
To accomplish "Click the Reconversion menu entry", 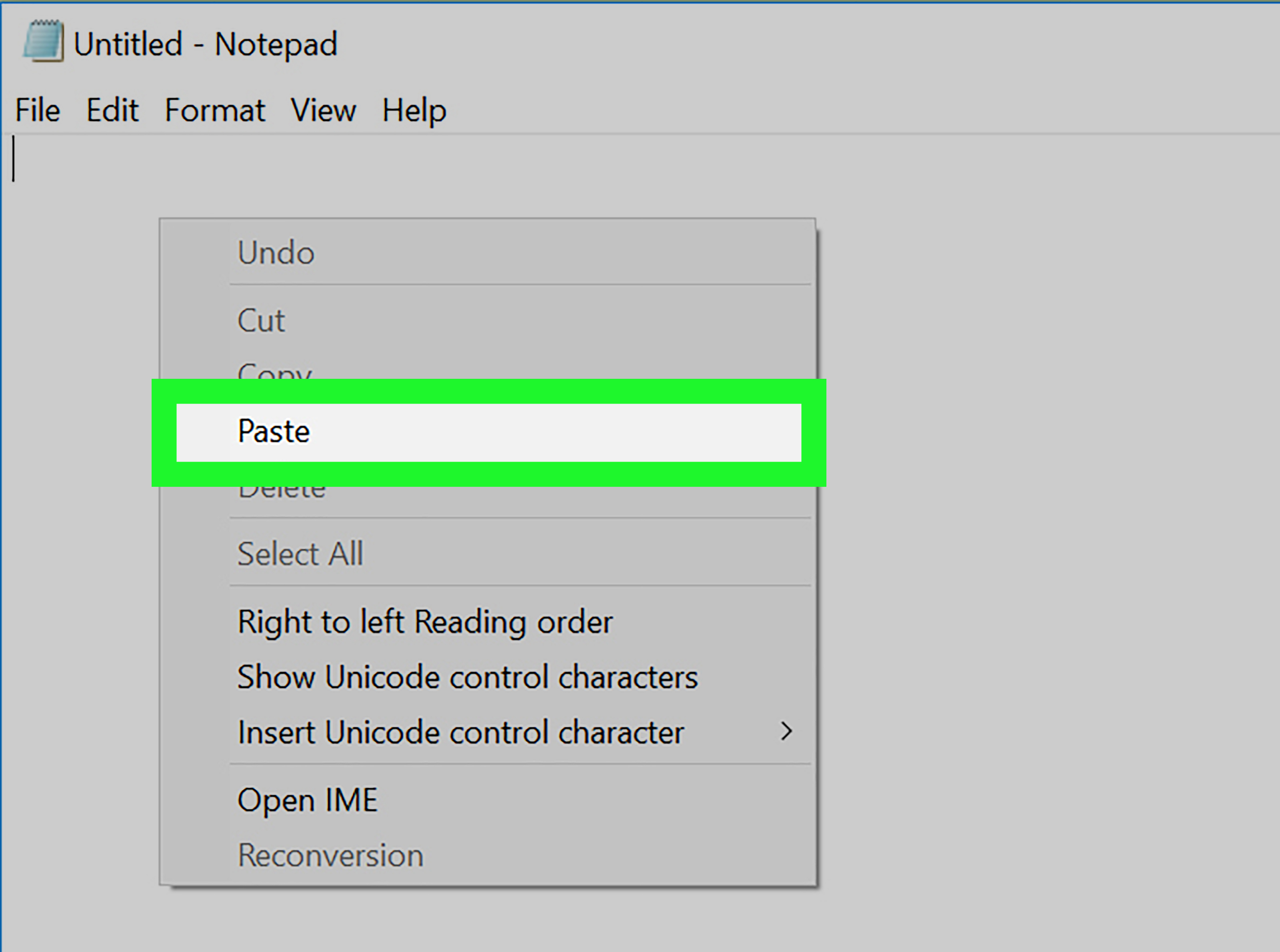I will point(330,855).
